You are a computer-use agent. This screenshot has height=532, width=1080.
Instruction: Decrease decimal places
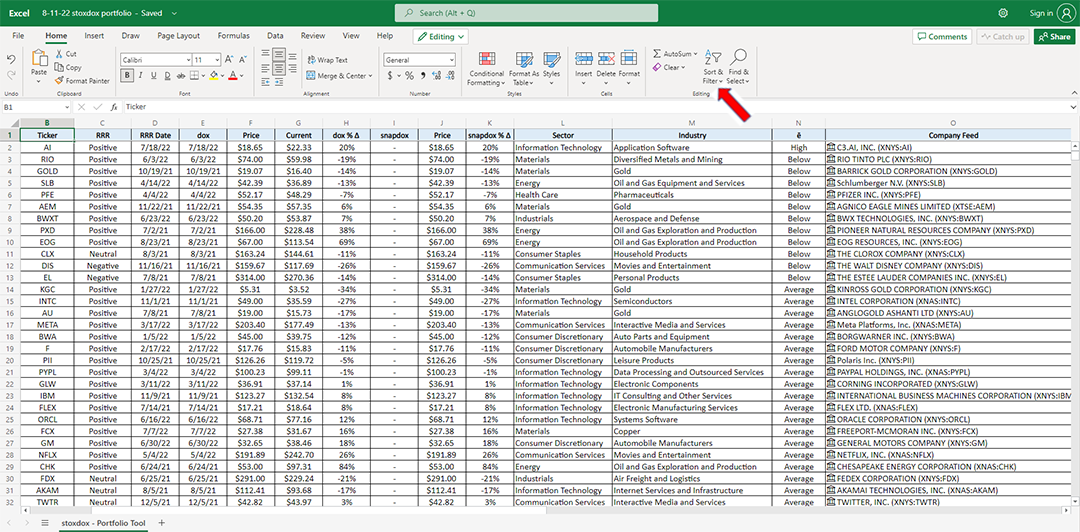tap(450, 76)
